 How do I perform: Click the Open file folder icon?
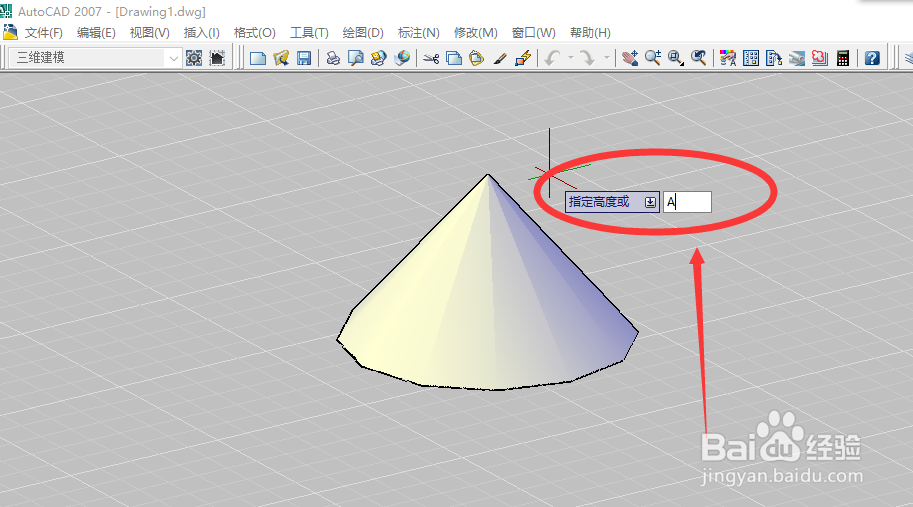pos(281,58)
